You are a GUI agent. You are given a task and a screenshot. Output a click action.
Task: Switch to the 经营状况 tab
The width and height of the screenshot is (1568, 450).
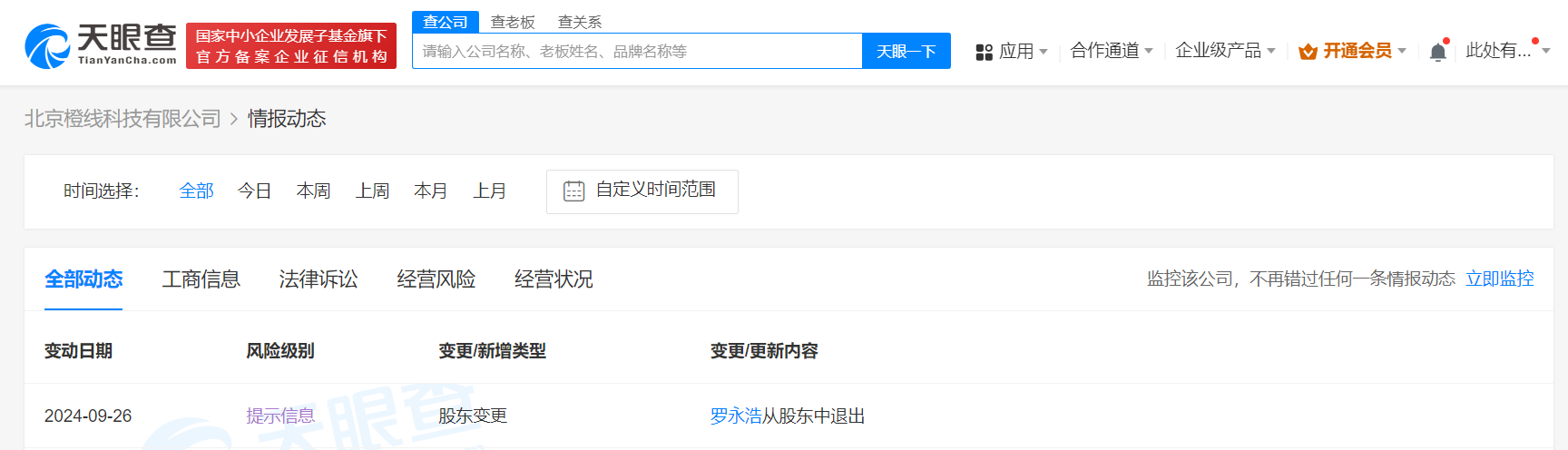(554, 279)
